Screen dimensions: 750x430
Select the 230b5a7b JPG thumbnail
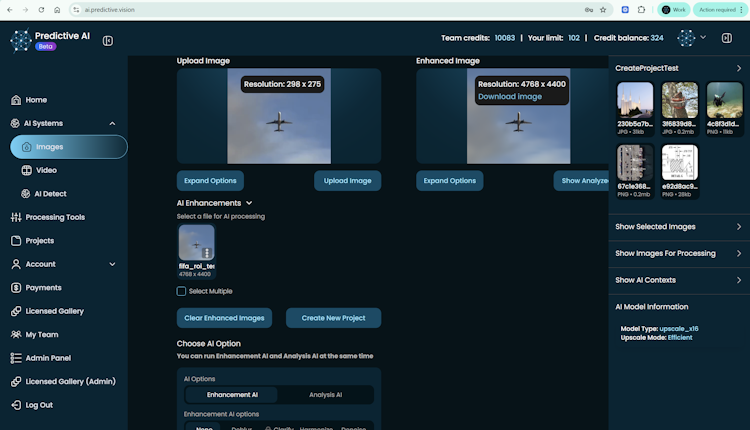coord(635,99)
